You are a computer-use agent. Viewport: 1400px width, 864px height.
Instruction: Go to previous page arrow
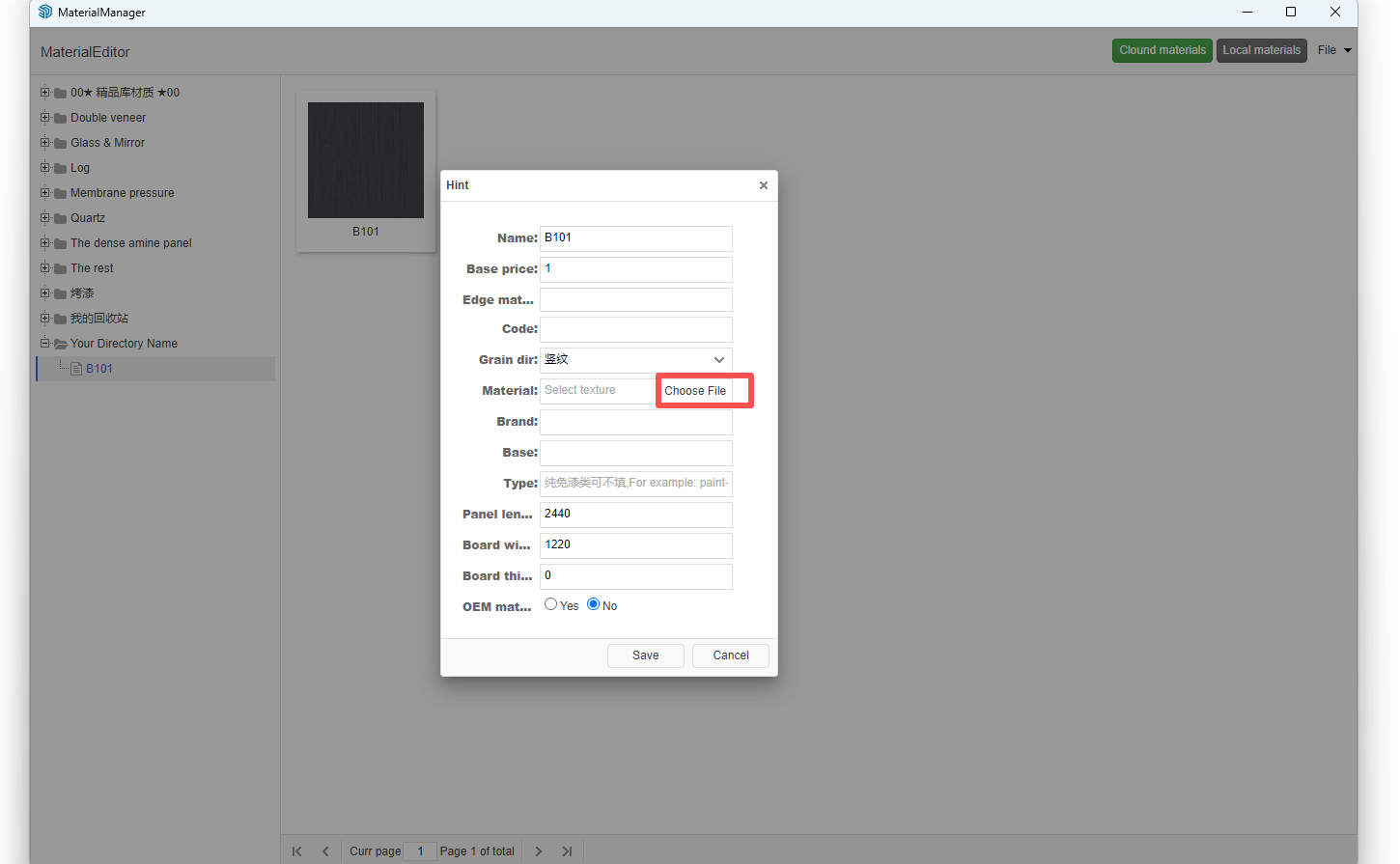coord(325,851)
